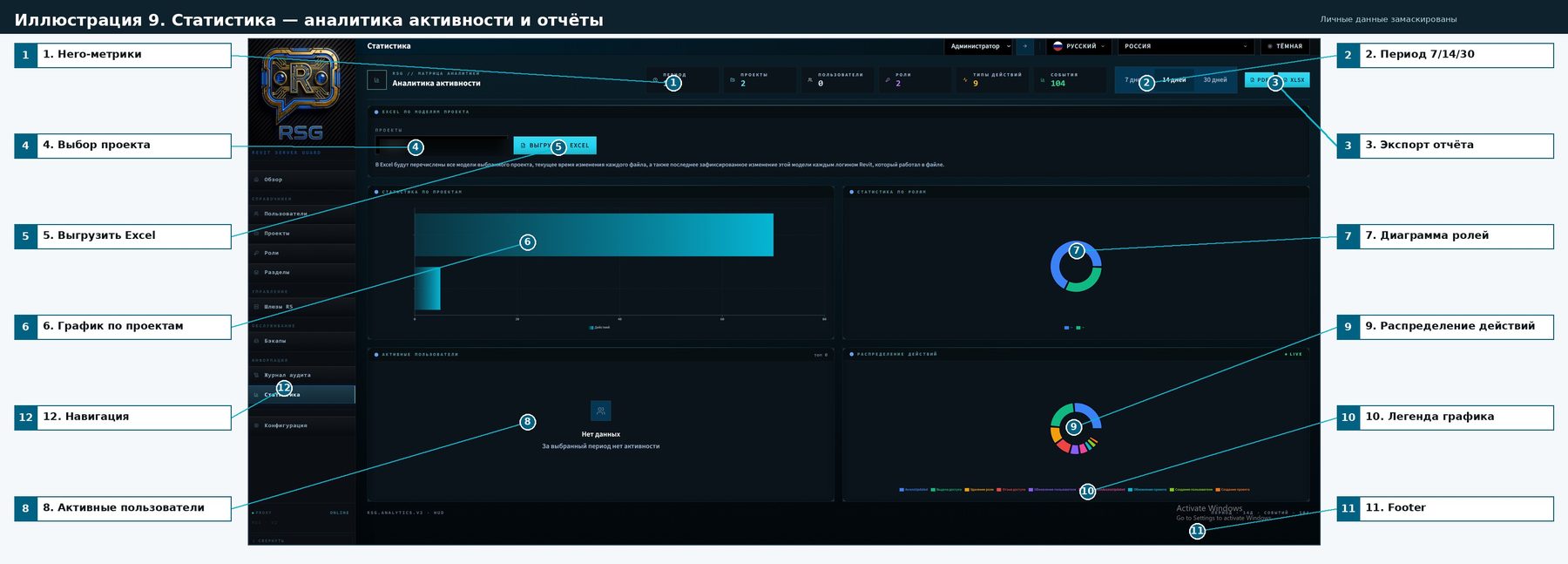Click the chart icon in События metric card

[x=1043, y=80]
